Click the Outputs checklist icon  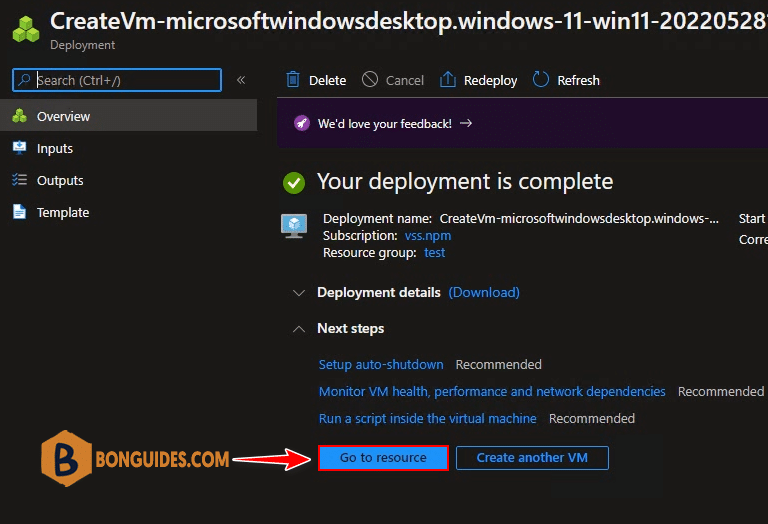point(20,180)
